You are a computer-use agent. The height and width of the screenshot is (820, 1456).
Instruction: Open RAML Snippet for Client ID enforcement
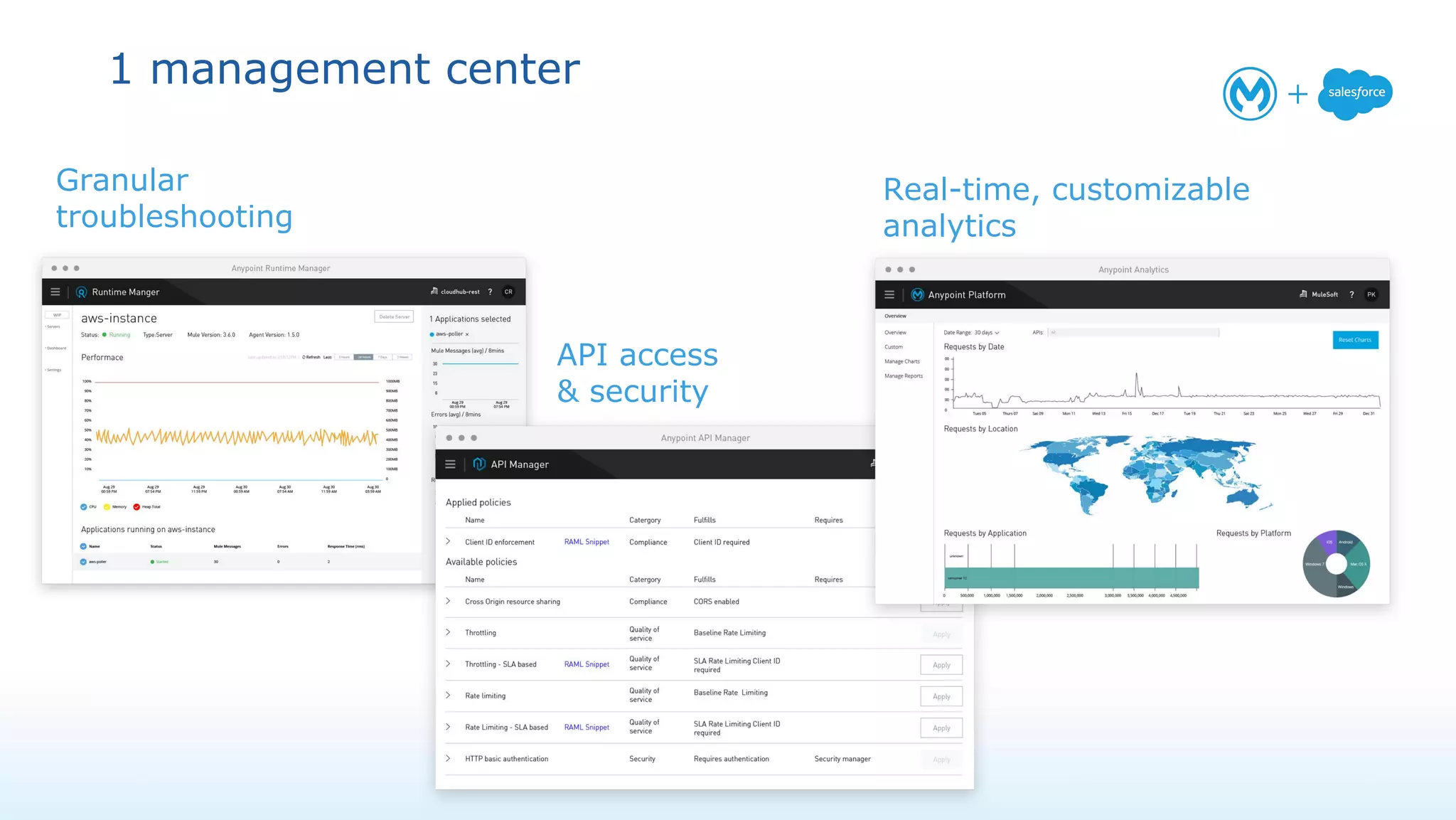587,542
